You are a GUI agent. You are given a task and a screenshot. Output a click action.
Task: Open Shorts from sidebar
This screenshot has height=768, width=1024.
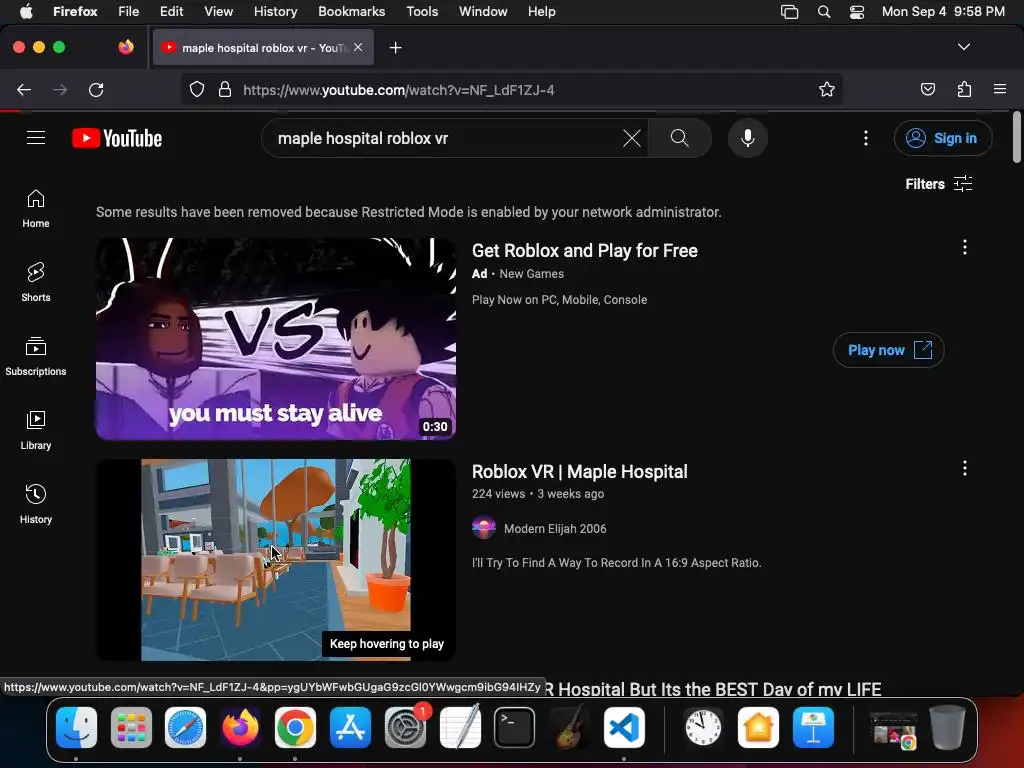(x=36, y=283)
